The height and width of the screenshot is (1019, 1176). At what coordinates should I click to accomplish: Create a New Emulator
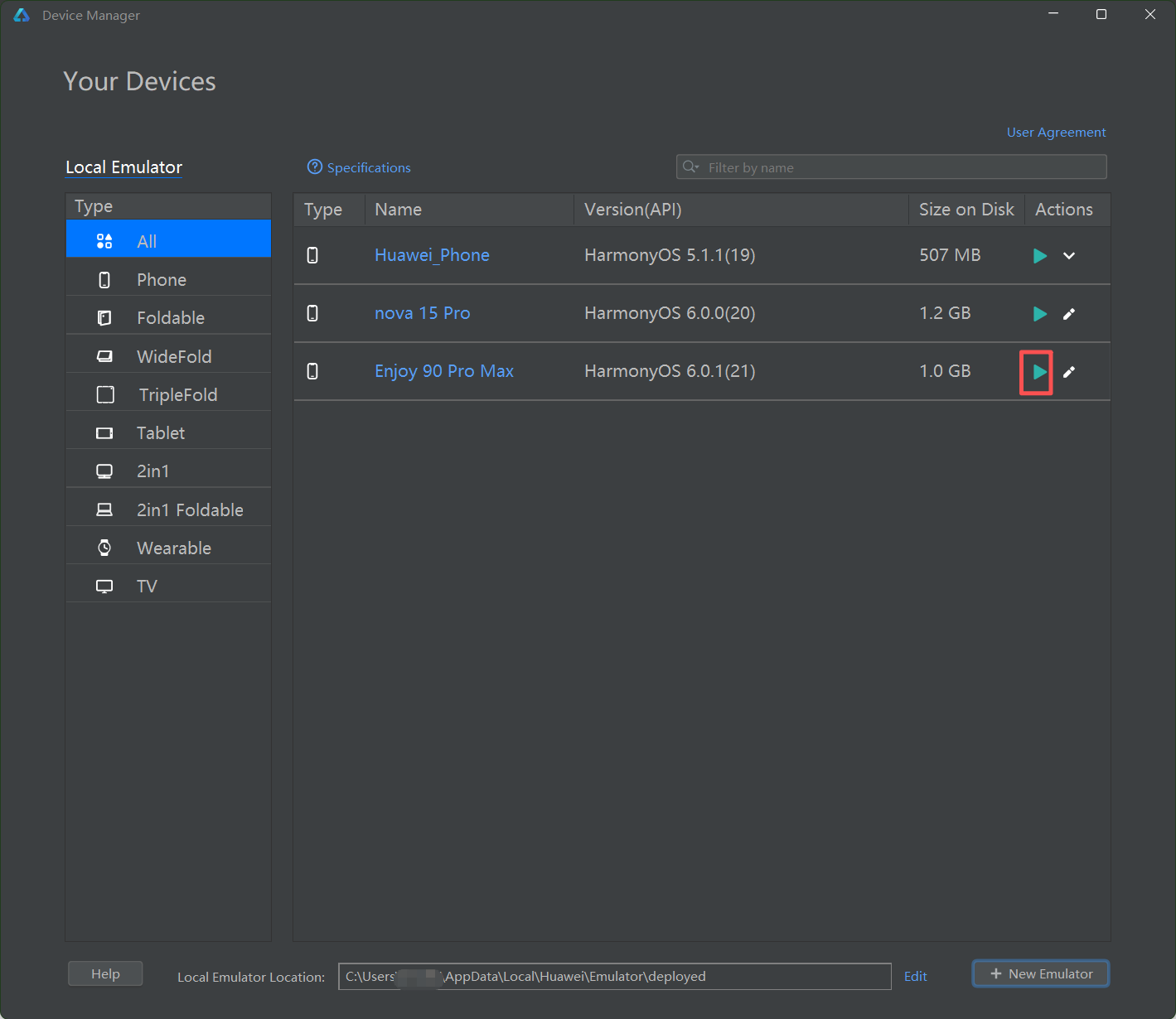1041,973
